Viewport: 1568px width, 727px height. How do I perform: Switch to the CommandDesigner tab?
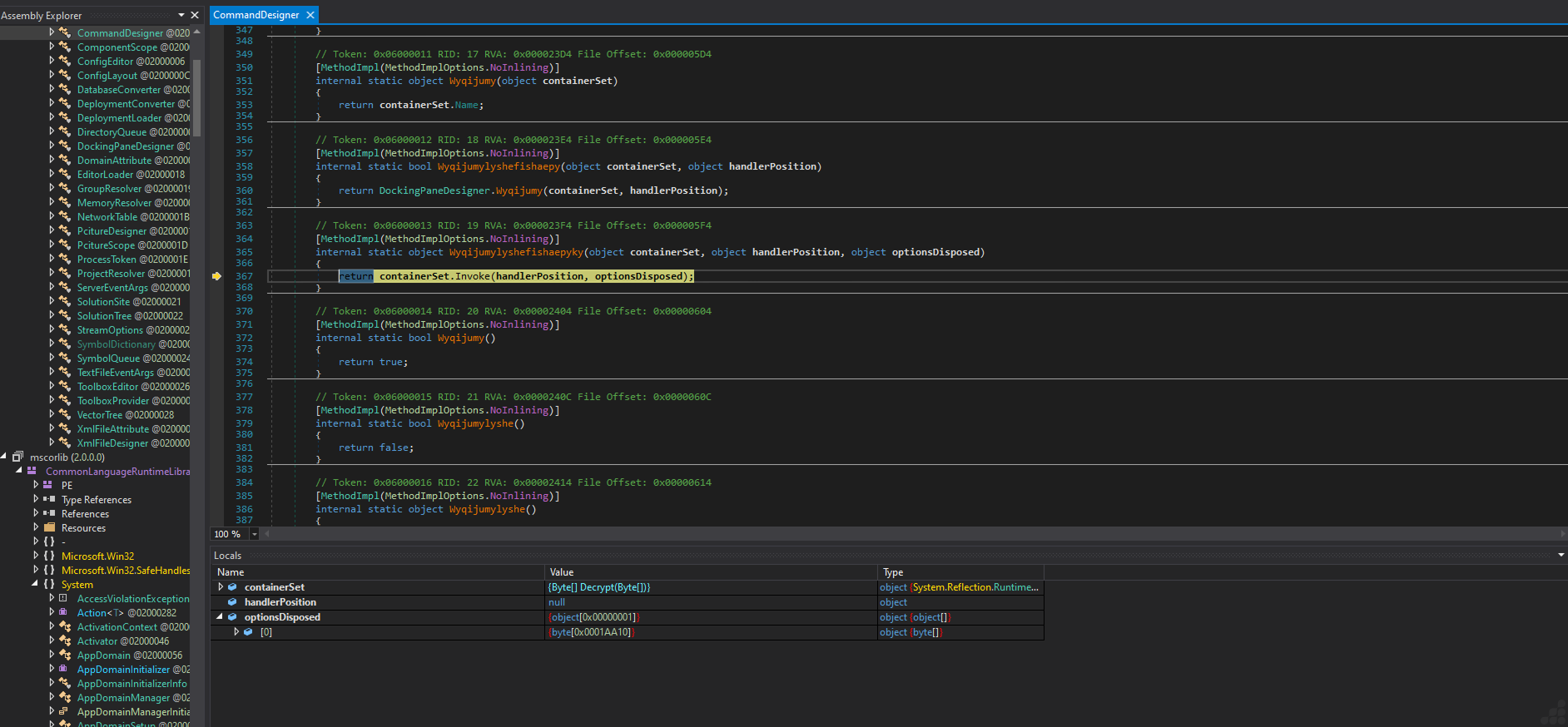coord(256,15)
